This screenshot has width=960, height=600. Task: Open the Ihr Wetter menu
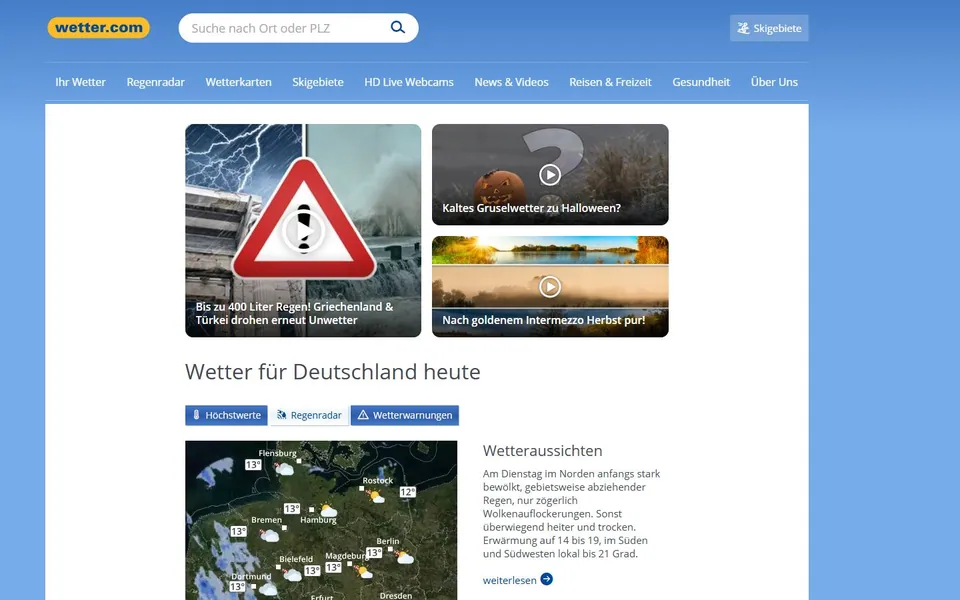click(x=80, y=82)
